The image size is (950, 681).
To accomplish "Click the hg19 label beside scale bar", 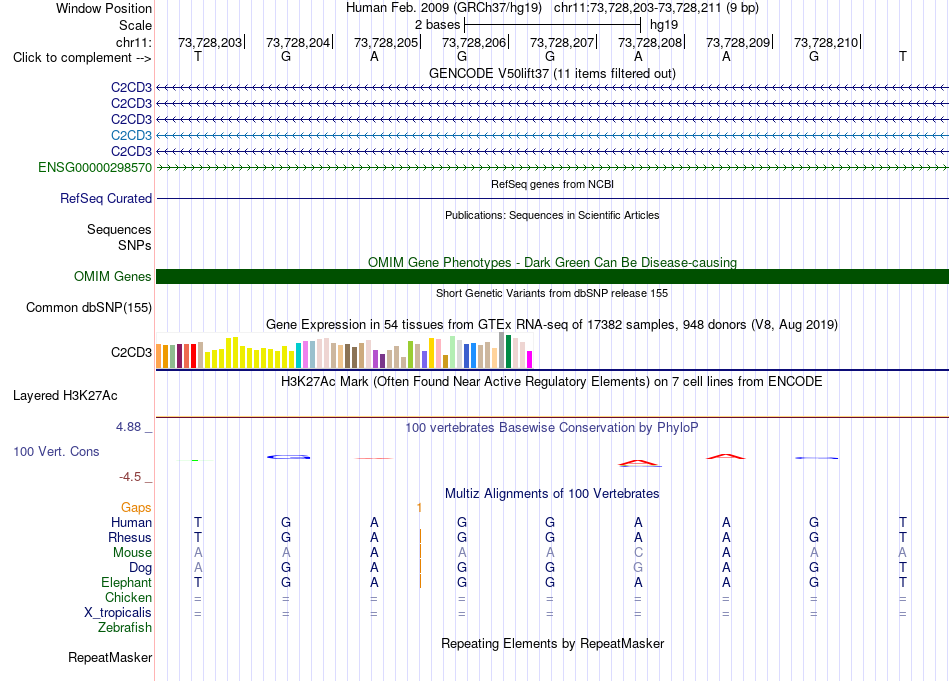I will (x=664, y=25).
